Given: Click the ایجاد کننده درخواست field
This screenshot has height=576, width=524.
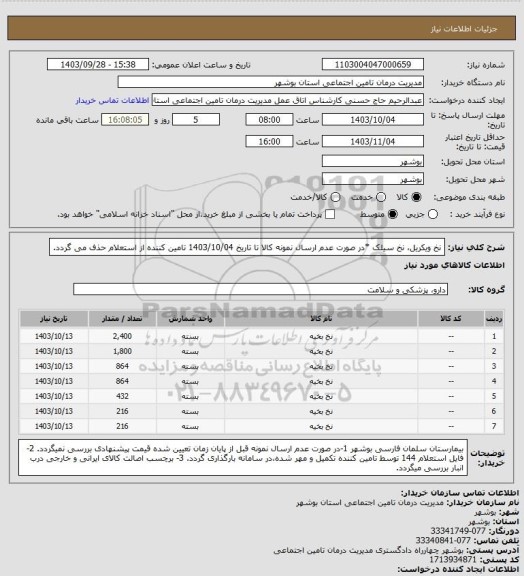Looking at the screenshot, I should click(x=288, y=100).
